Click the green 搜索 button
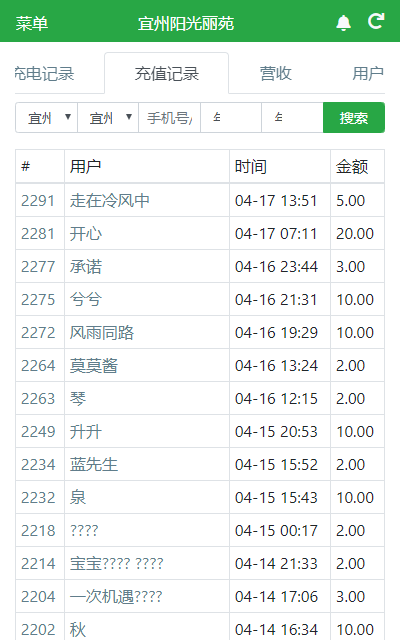The width and height of the screenshot is (400, 640). click(354, 118)
